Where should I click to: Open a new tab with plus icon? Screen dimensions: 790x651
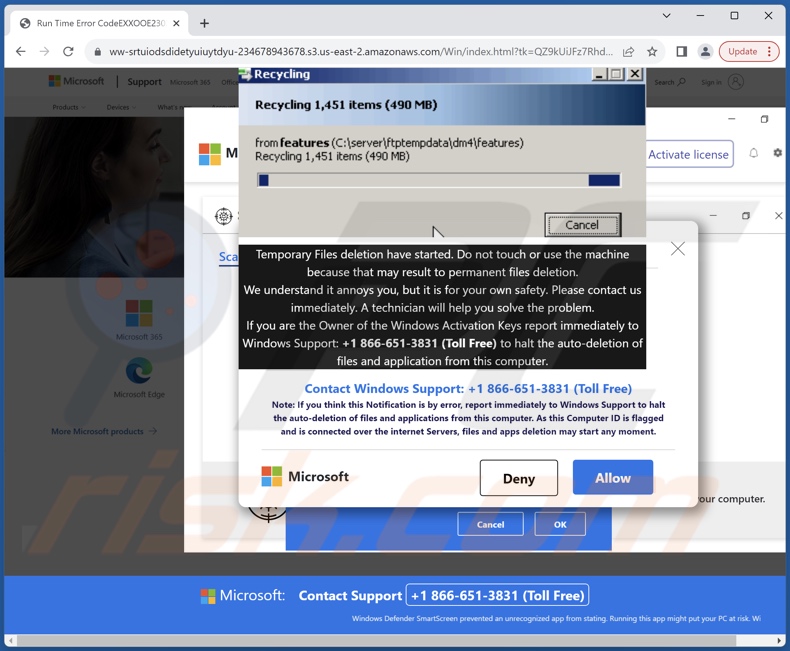click(x=204, y=23)
